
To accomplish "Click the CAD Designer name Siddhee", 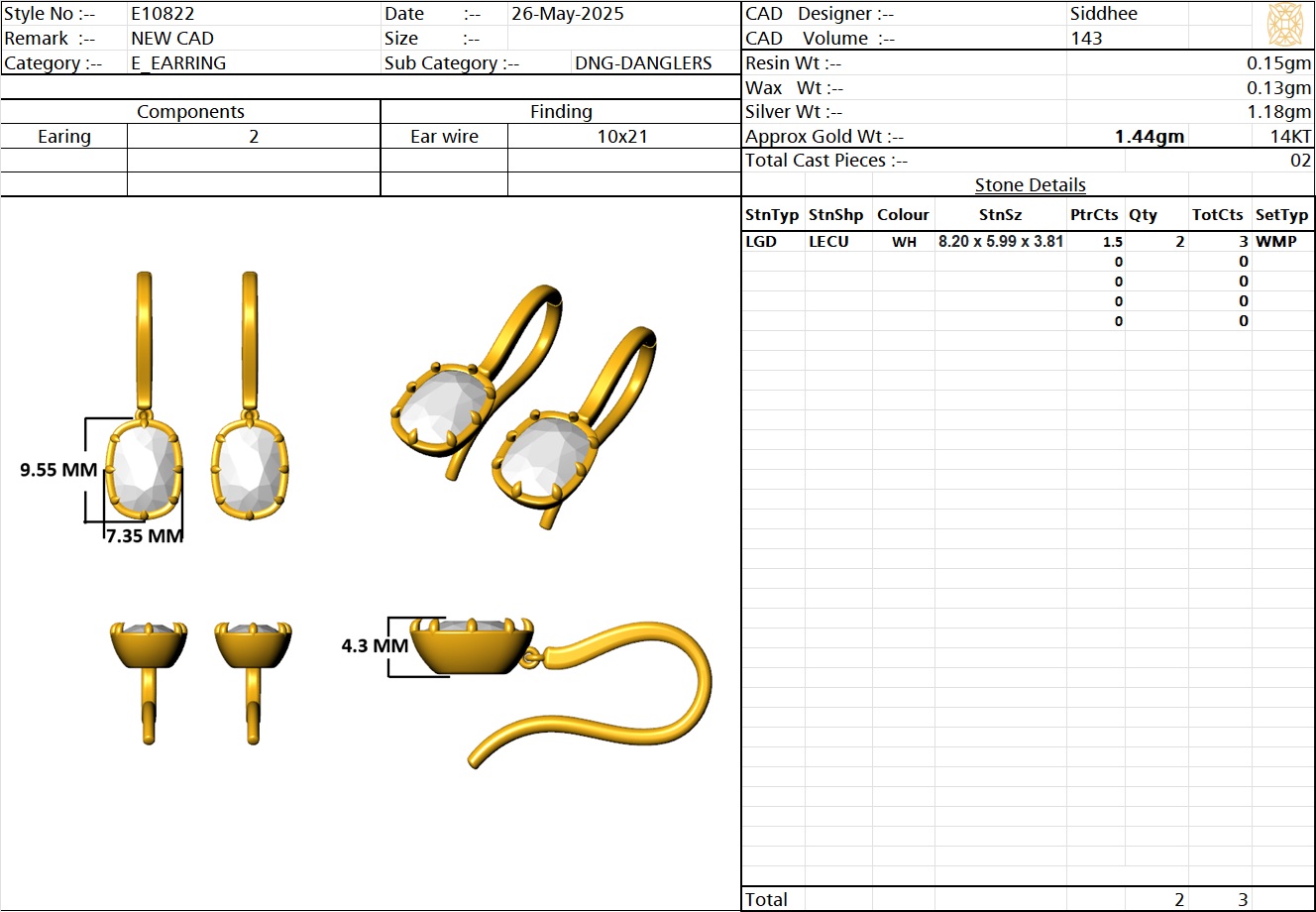I will [1103, 14].
